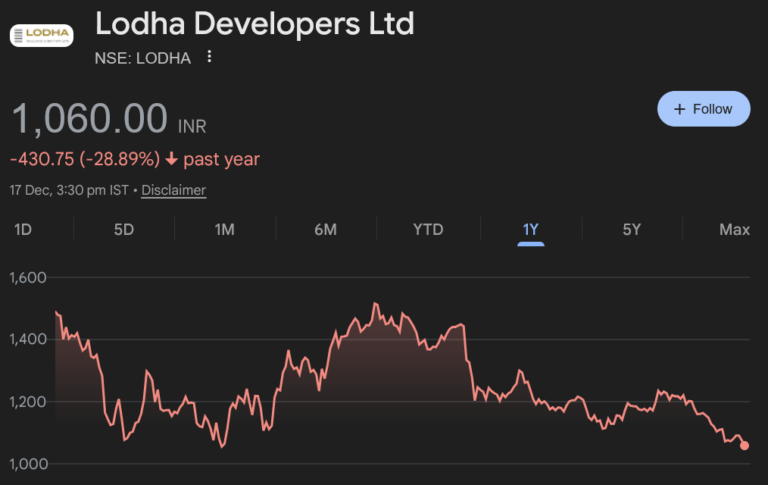The height and width of the screenshot is (485, 768).
Task: Click the 1,600 y-axis label
Action: [27, 277]
